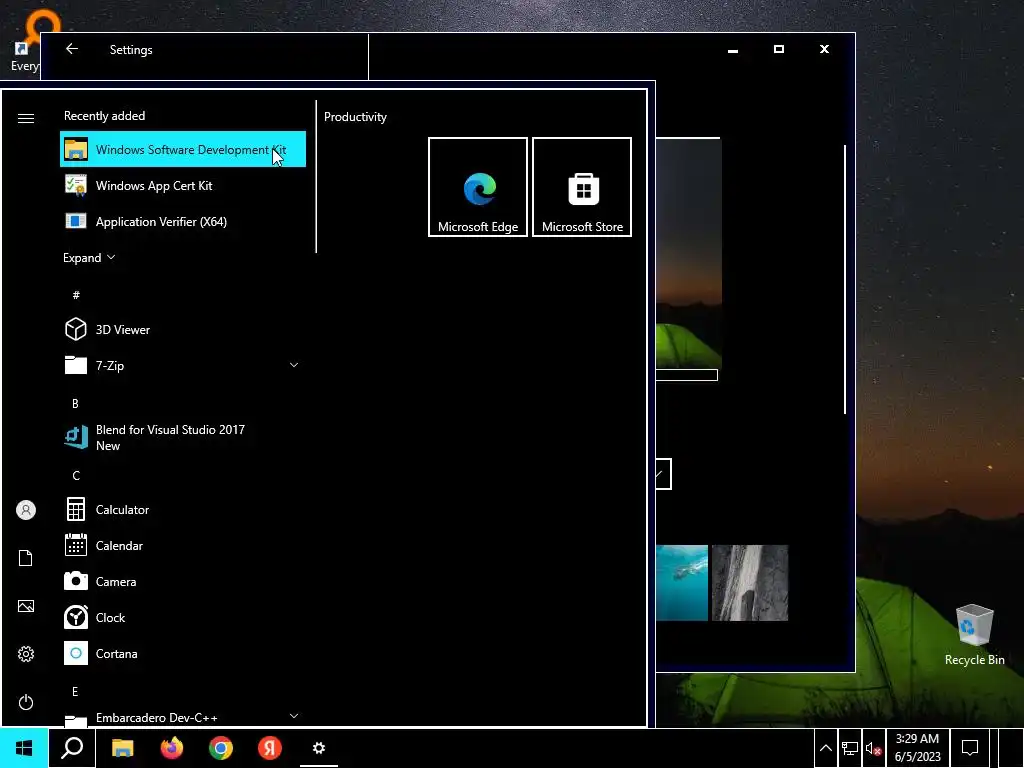Open Windows App Cert Kit
Image resolution: width=1024 pixels, height=768 pixels.
pos(183,185)
